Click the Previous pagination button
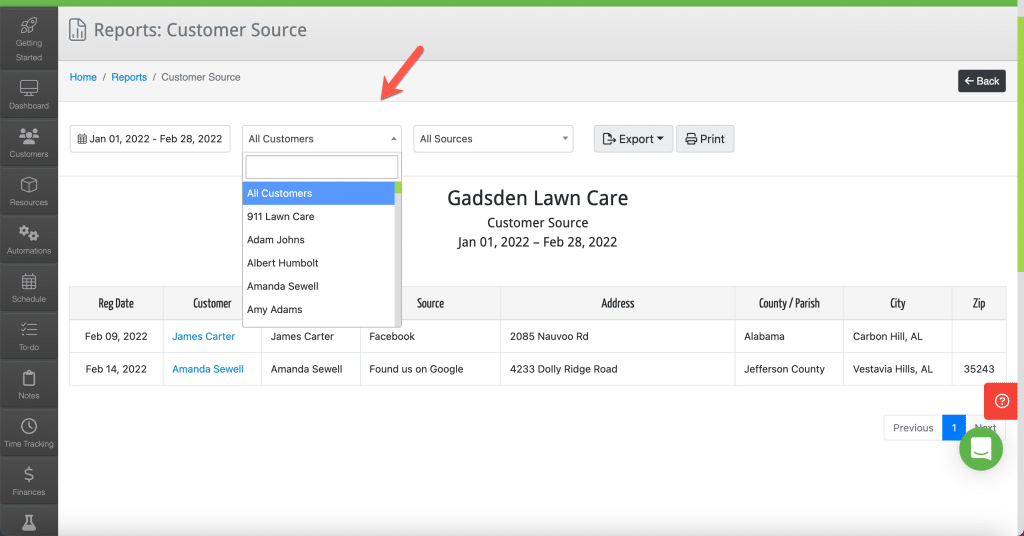Image resolution: width=1024 pixels, height=536 pixels. coord(913,428)
